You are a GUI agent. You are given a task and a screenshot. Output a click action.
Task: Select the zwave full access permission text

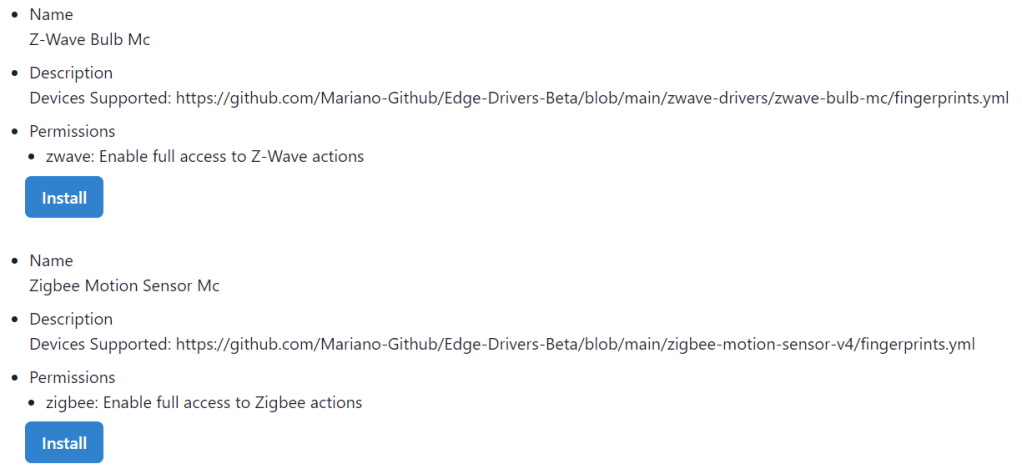205,156
